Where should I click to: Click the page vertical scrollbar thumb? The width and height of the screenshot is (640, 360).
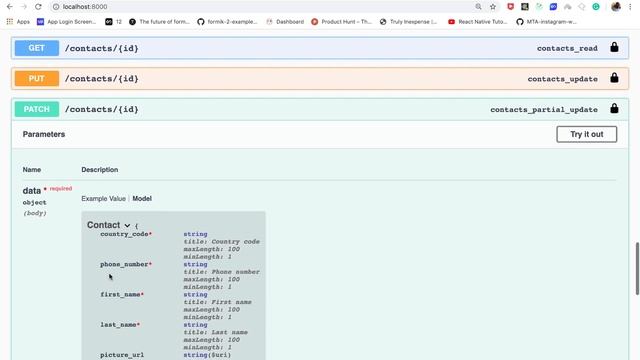point(637,268)
